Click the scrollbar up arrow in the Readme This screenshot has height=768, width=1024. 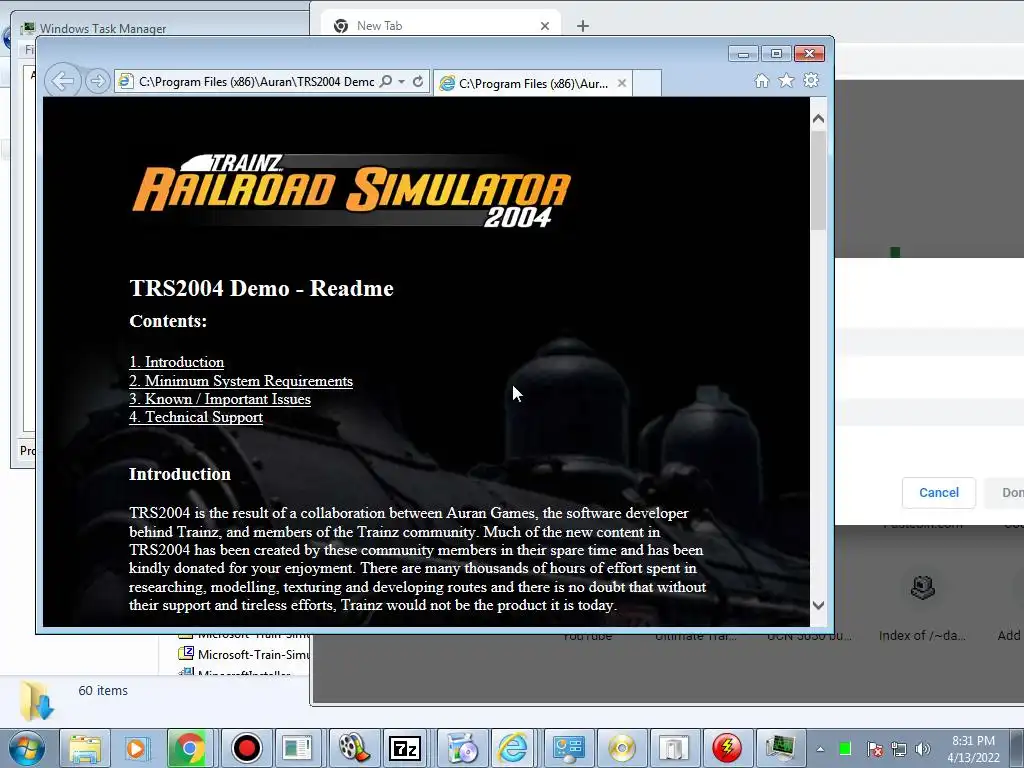coord(818,119)
